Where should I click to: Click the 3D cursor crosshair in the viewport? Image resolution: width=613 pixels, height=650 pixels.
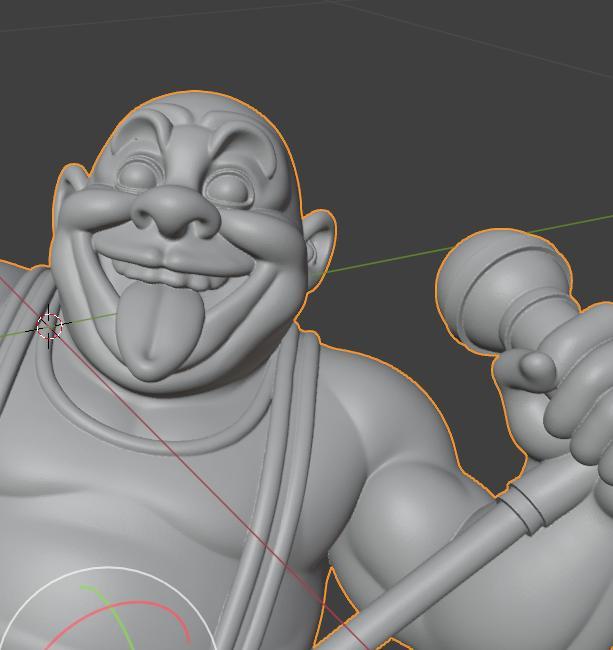(49, 326)
